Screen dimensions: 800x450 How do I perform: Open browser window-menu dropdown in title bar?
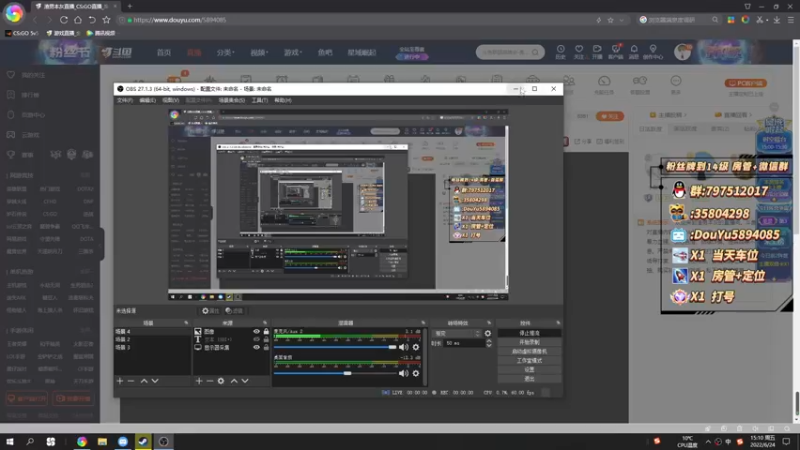point(747,6)
